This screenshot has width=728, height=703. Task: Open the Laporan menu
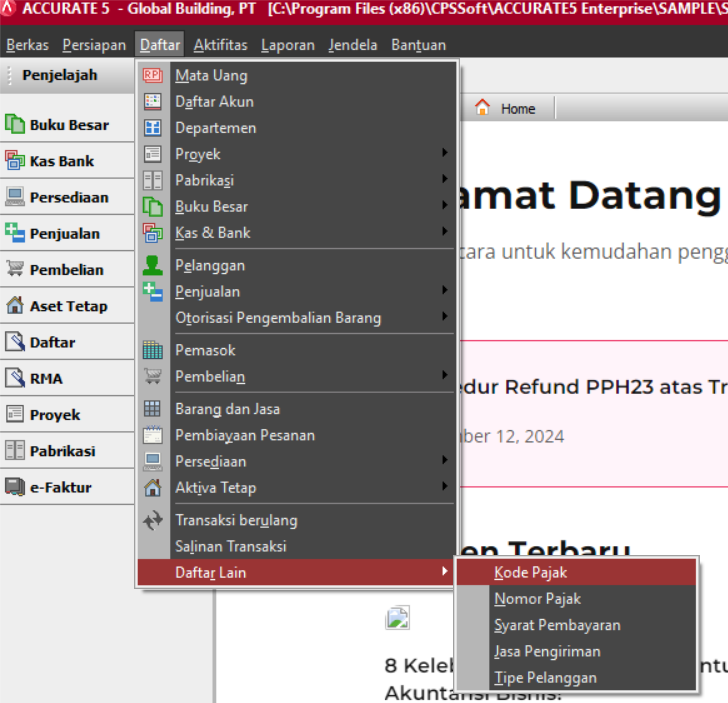pos(288,45)
